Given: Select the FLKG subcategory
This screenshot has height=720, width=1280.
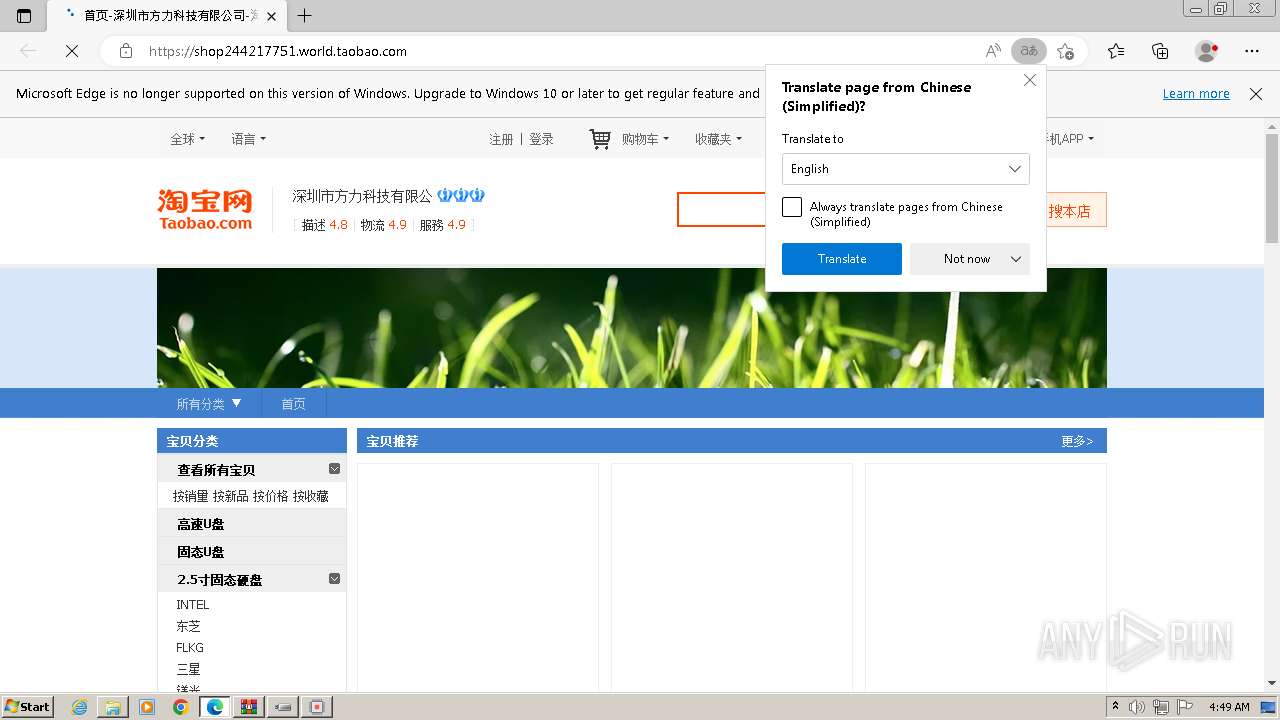Looking at the screenshot, I should click(x=190, y=648).
